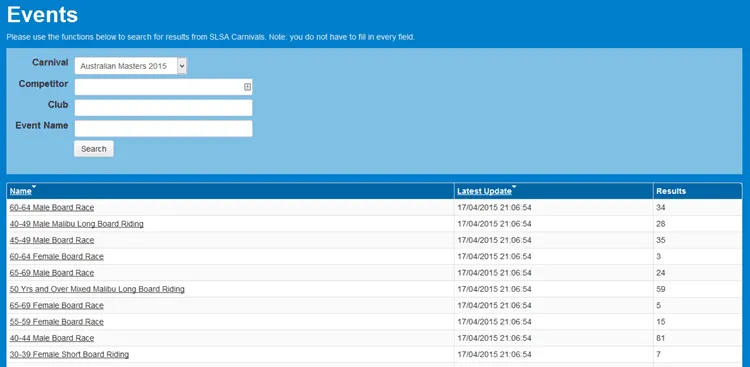
Task: Click the autofill icon in Competitor field
Action: 247,87
